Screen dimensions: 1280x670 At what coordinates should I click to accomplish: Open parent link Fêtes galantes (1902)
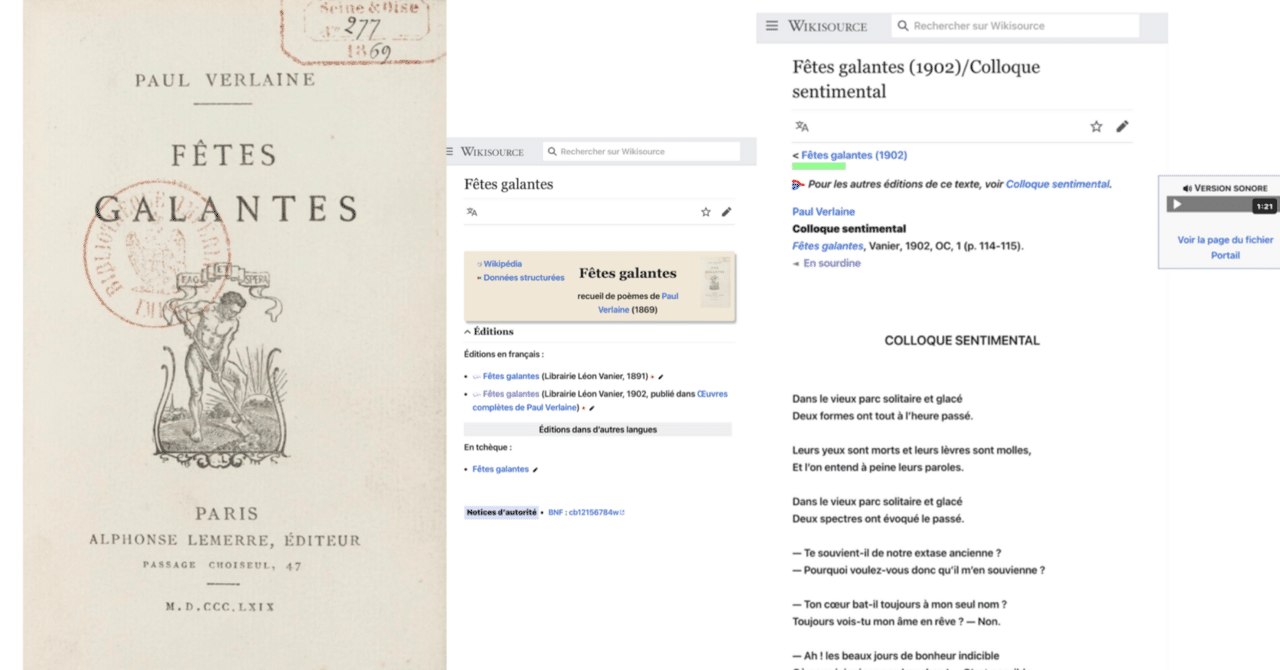[854, 155]
